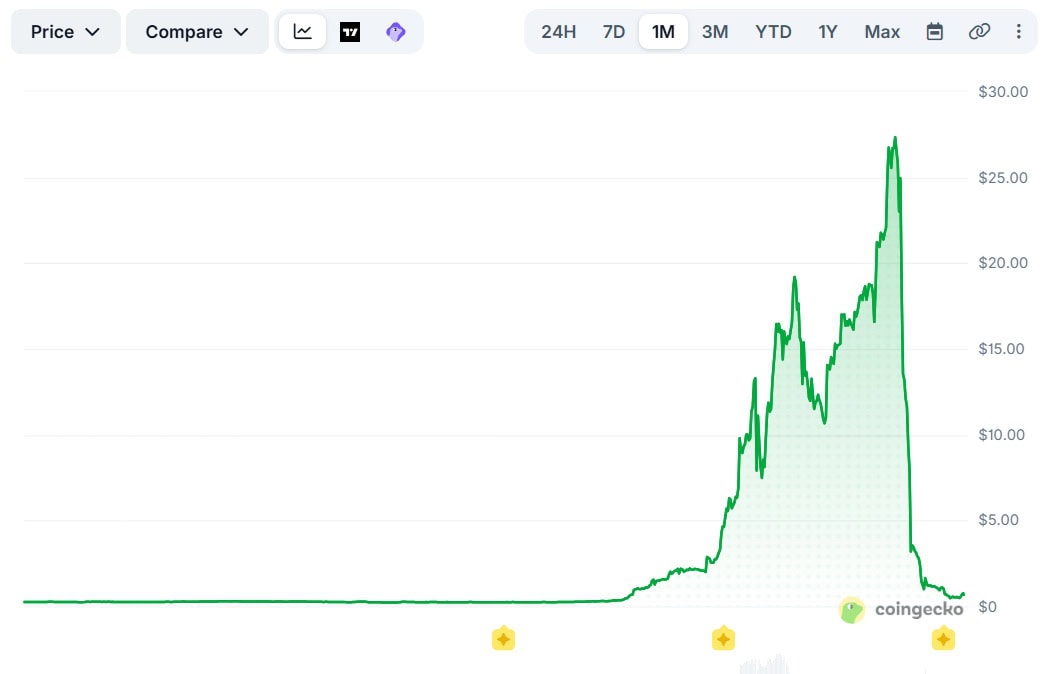Select the 1M time range
The width and height of the screenshot is (1044, 674).
pyautogui.click(x=663, y=32)
